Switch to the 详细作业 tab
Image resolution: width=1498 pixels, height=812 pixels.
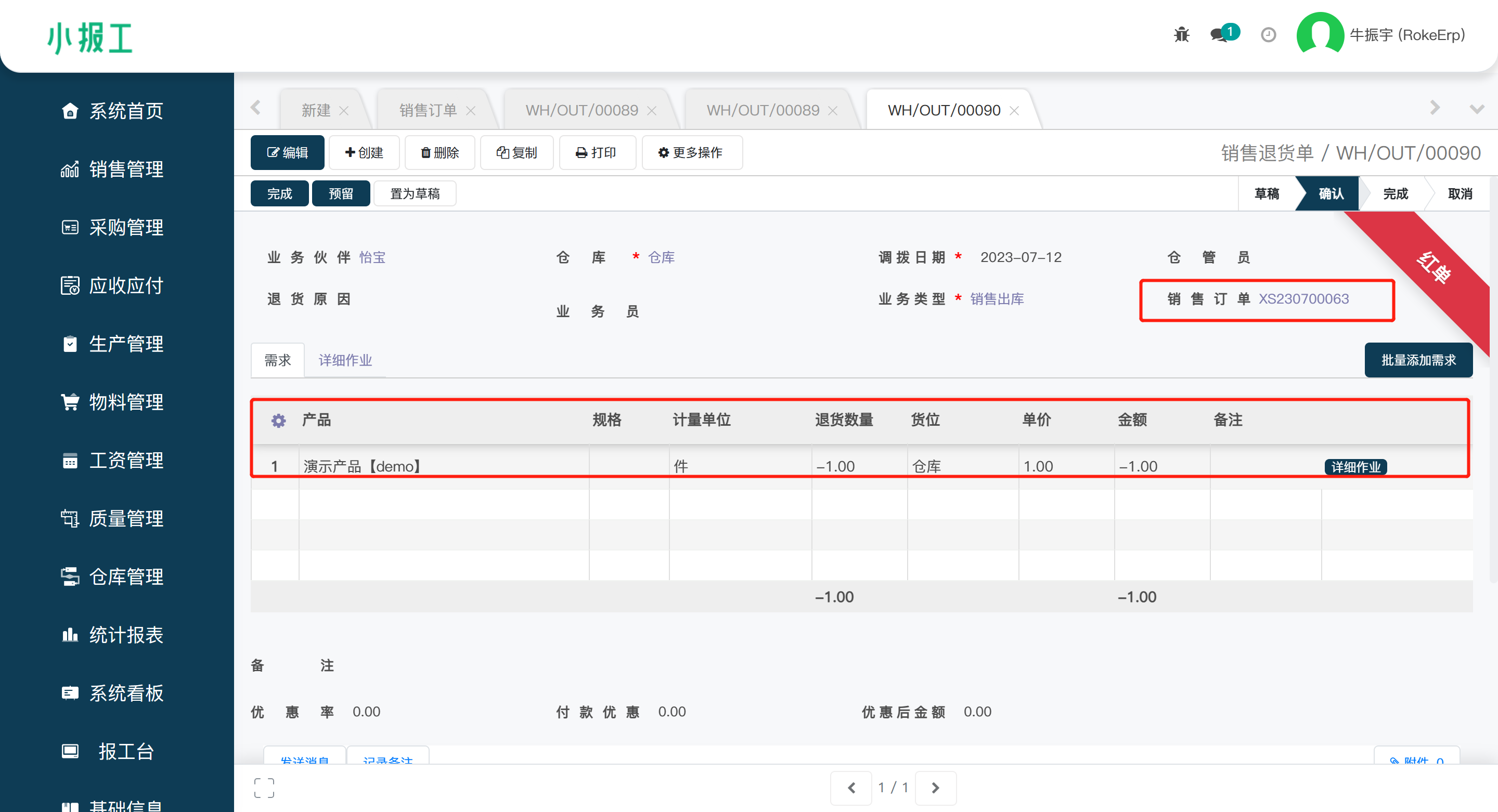point(345,360)
